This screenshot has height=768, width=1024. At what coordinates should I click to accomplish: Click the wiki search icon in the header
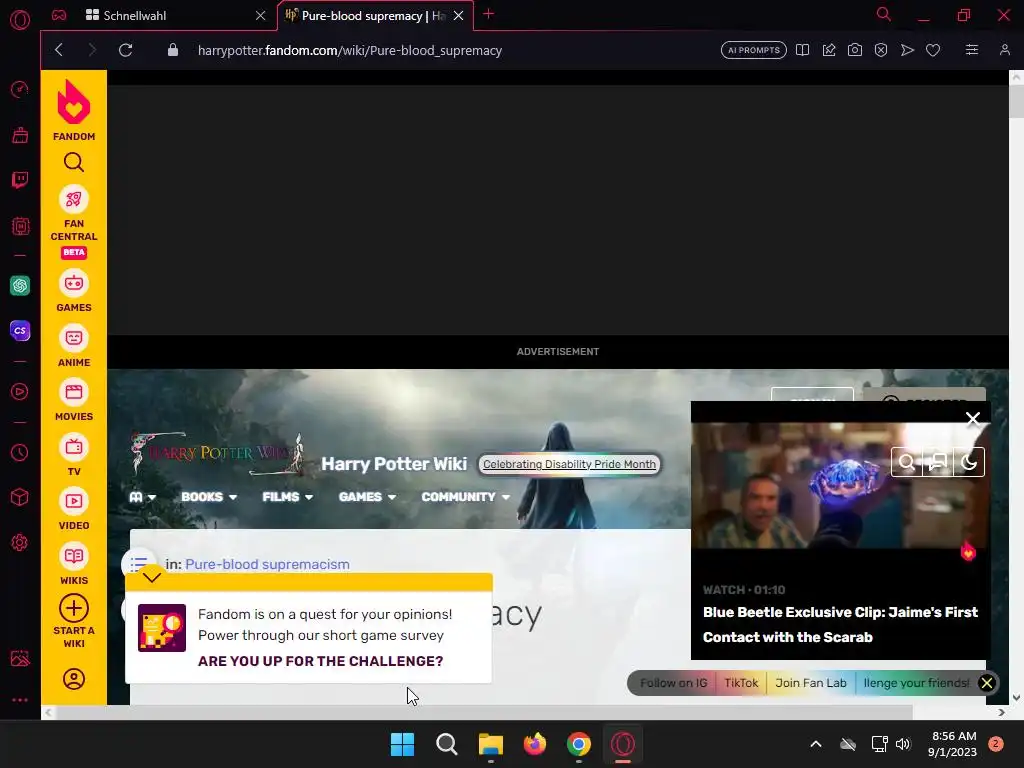(x=906, y=462)
